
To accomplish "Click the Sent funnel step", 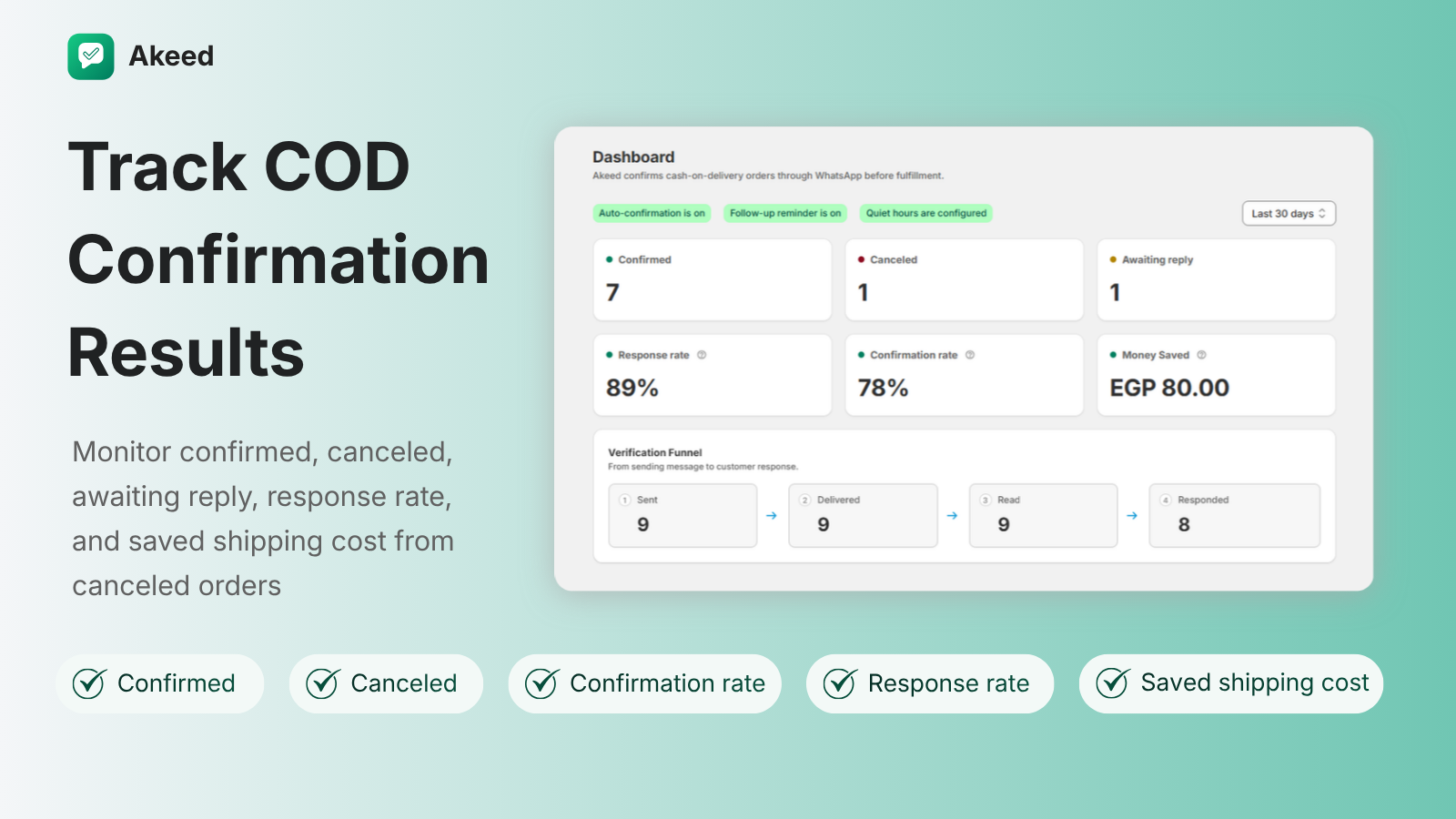I will point(682,515).
